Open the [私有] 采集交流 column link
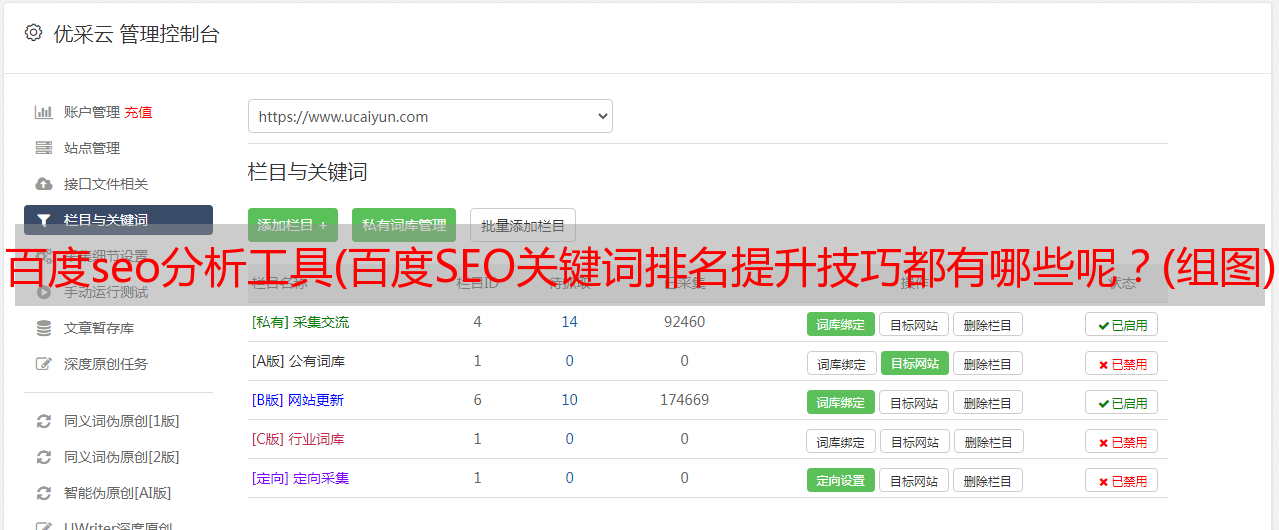1279x530 pixels. 301,322
